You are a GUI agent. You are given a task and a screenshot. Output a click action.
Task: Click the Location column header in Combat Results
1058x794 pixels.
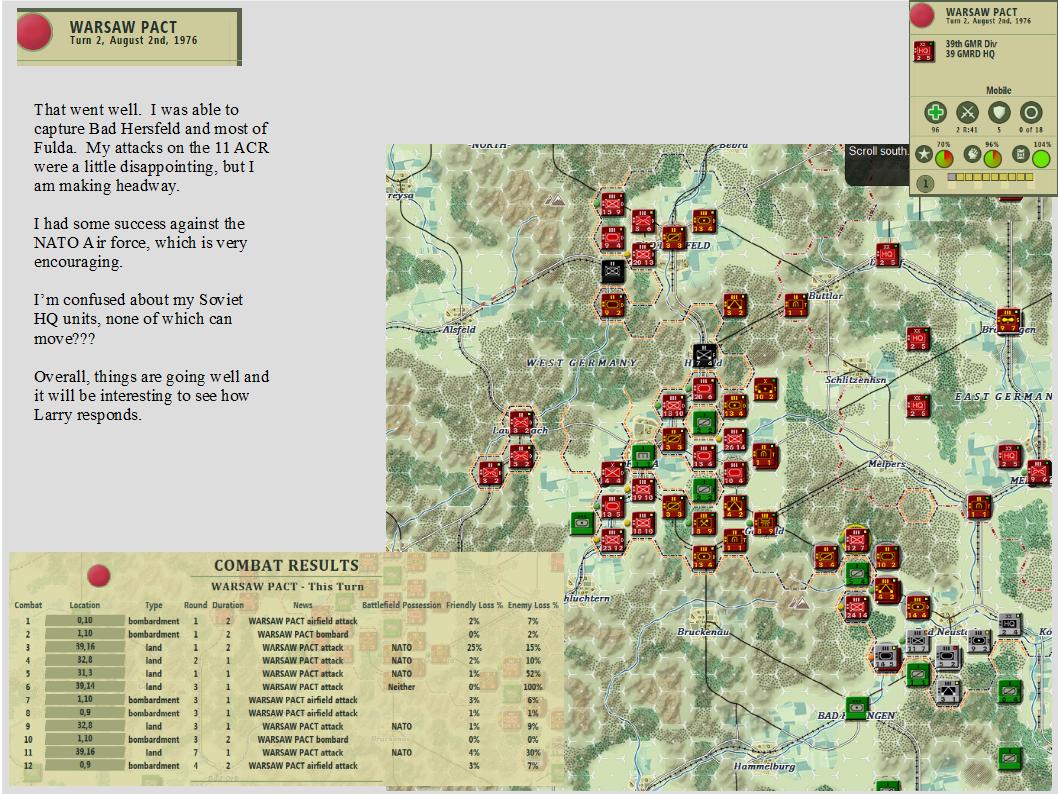point(84,605)
